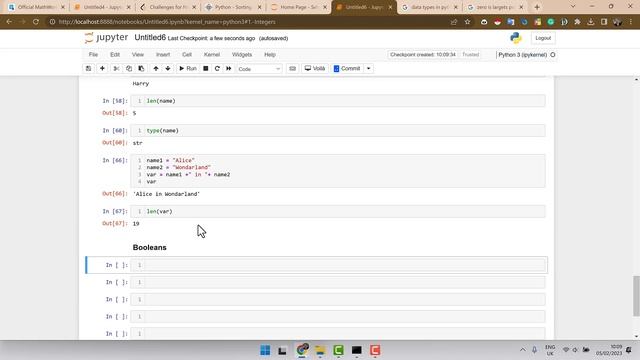
Task: Open the File menu
Action: pos(93,55)
